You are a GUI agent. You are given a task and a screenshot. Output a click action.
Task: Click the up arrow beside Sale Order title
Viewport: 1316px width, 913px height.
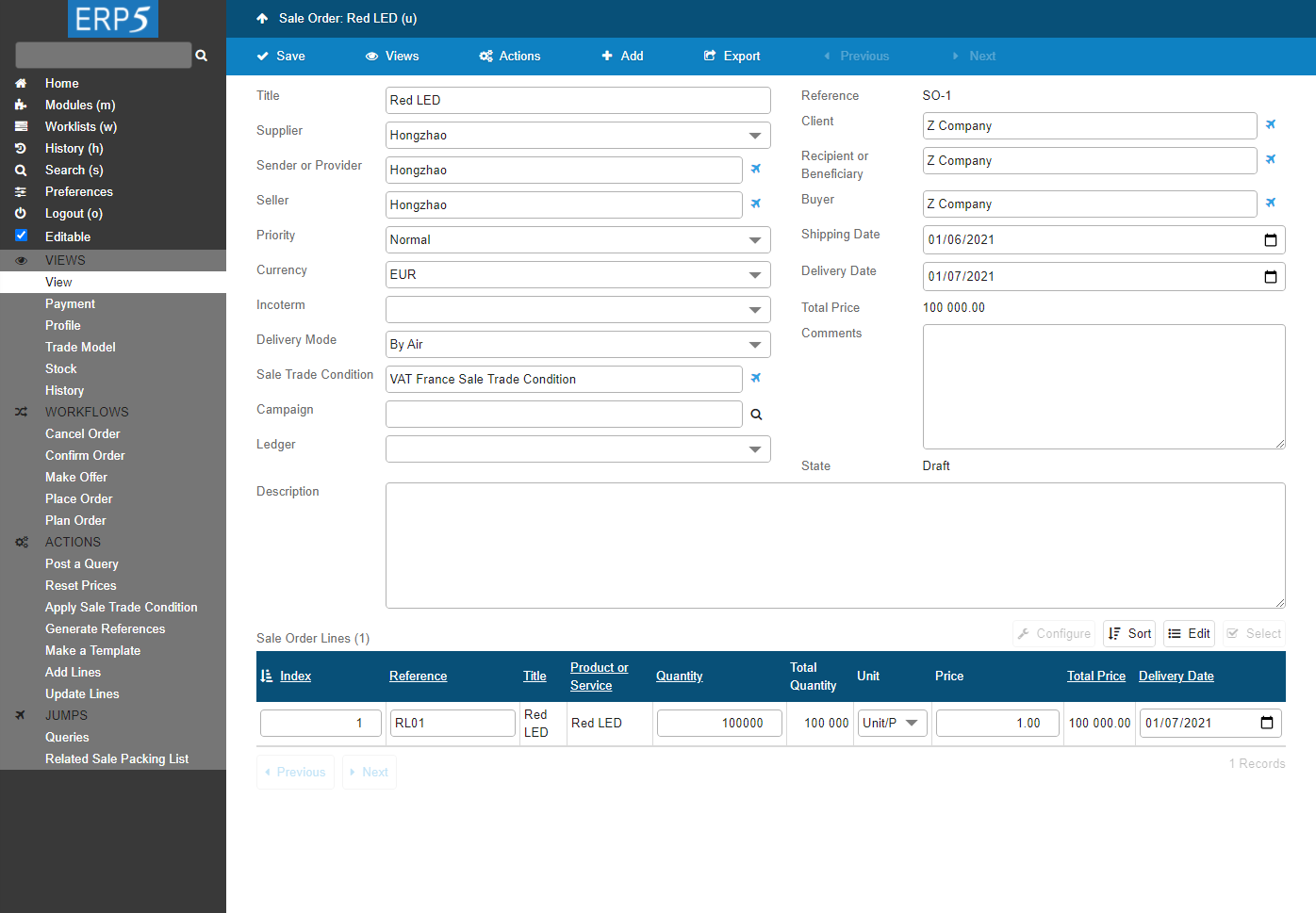coord(262,18)
